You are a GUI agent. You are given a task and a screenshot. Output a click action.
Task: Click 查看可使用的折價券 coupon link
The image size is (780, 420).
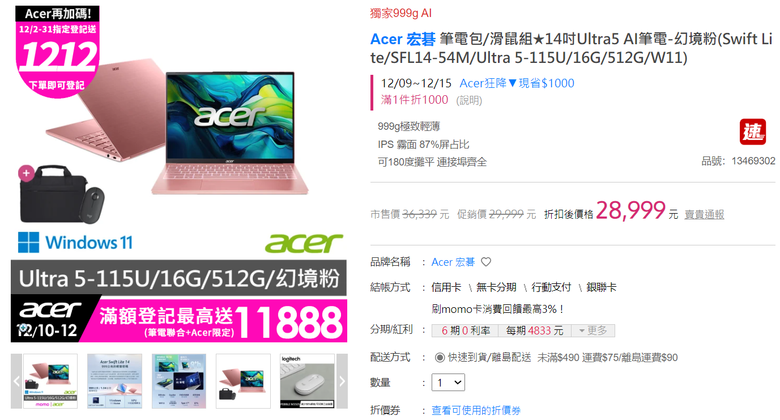pyautogui.click(x=476, y=411)
